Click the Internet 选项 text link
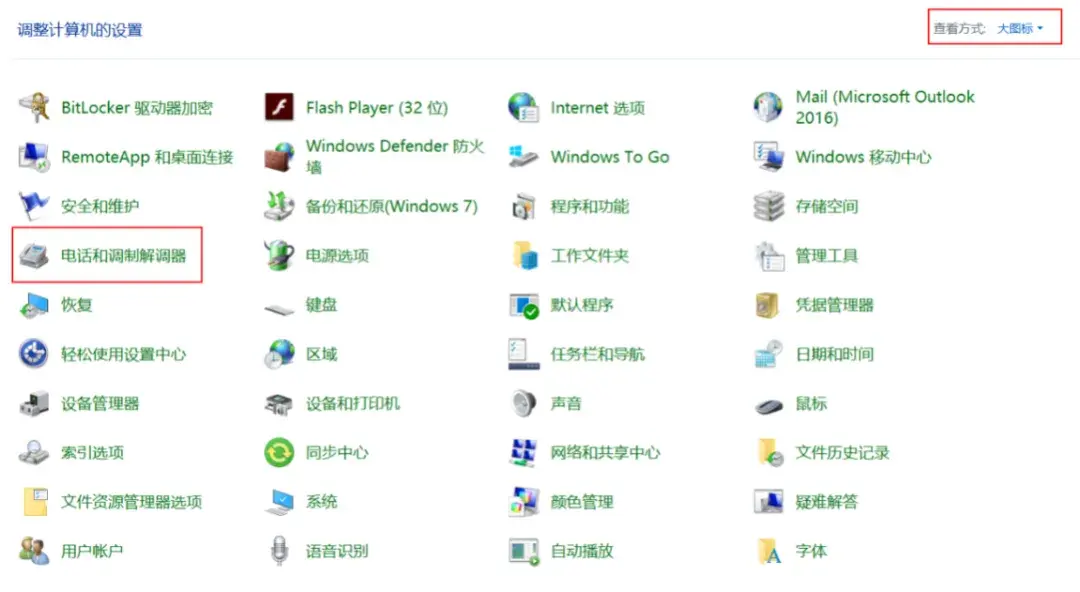 pyautogui.click(x=598, y=108)
